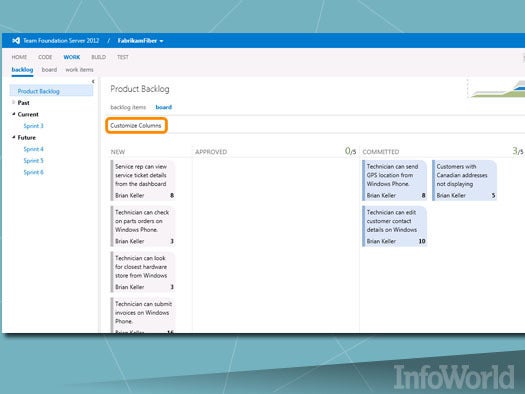Switch to backlog items view
Image resolution: width=525 pixels, height=394 pixels.
pos(128,107)
